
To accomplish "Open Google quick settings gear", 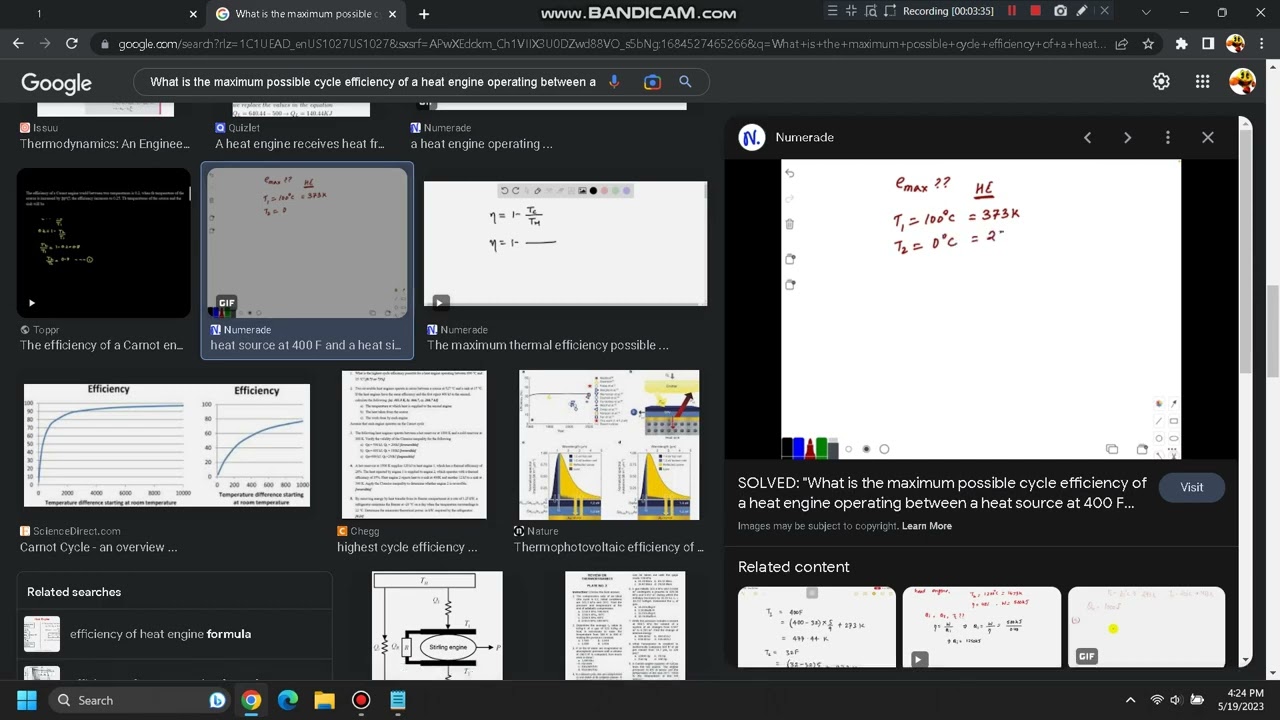I will (x=1161, y=82).
